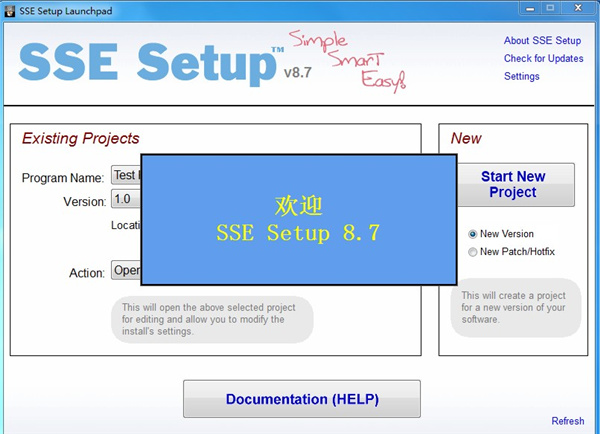Open the Settings link
600x434 pixels.
tap(521, 77)
